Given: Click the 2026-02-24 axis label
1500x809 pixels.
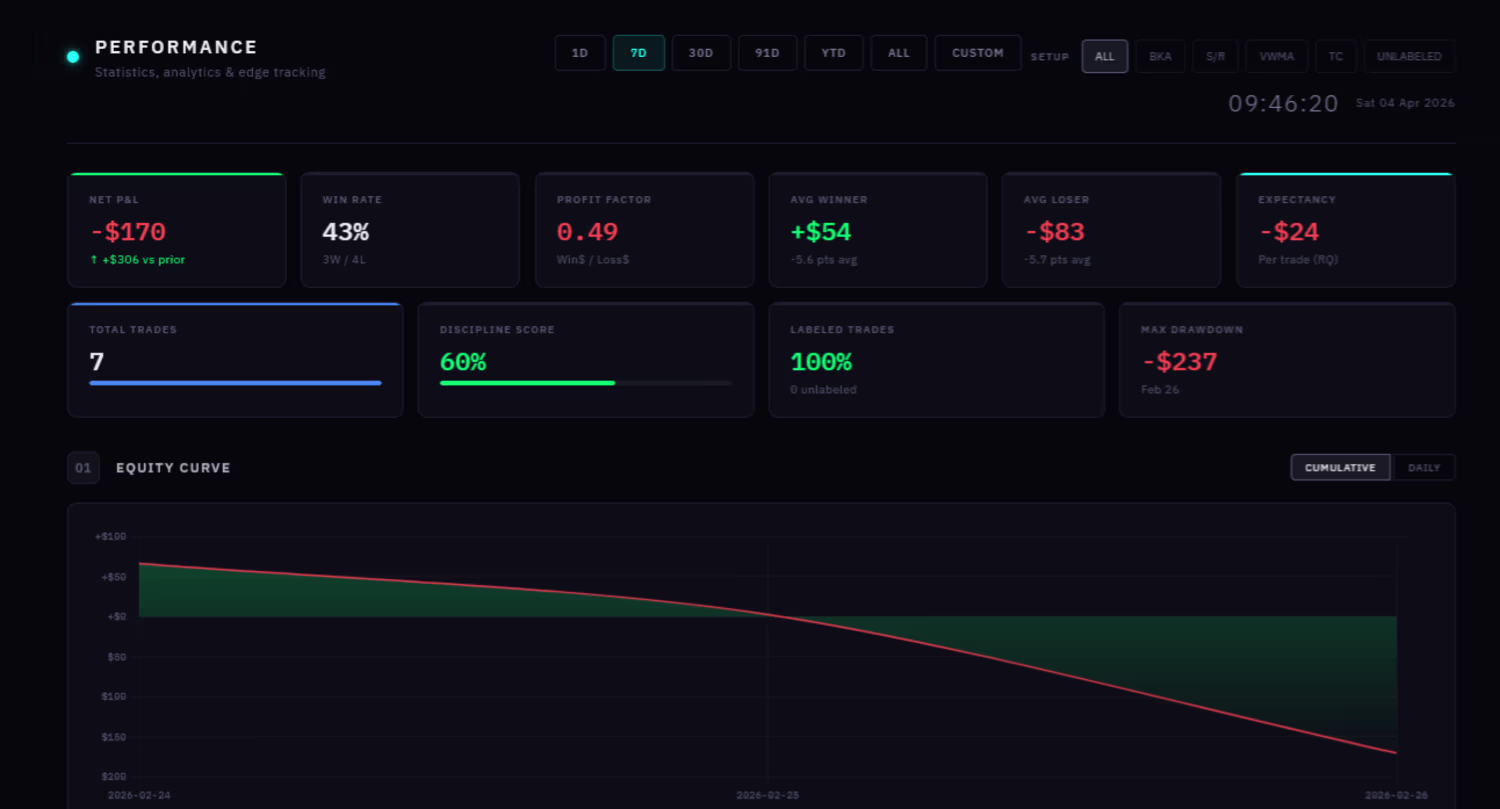Looking at the screenshot, I should coord(139,796).
